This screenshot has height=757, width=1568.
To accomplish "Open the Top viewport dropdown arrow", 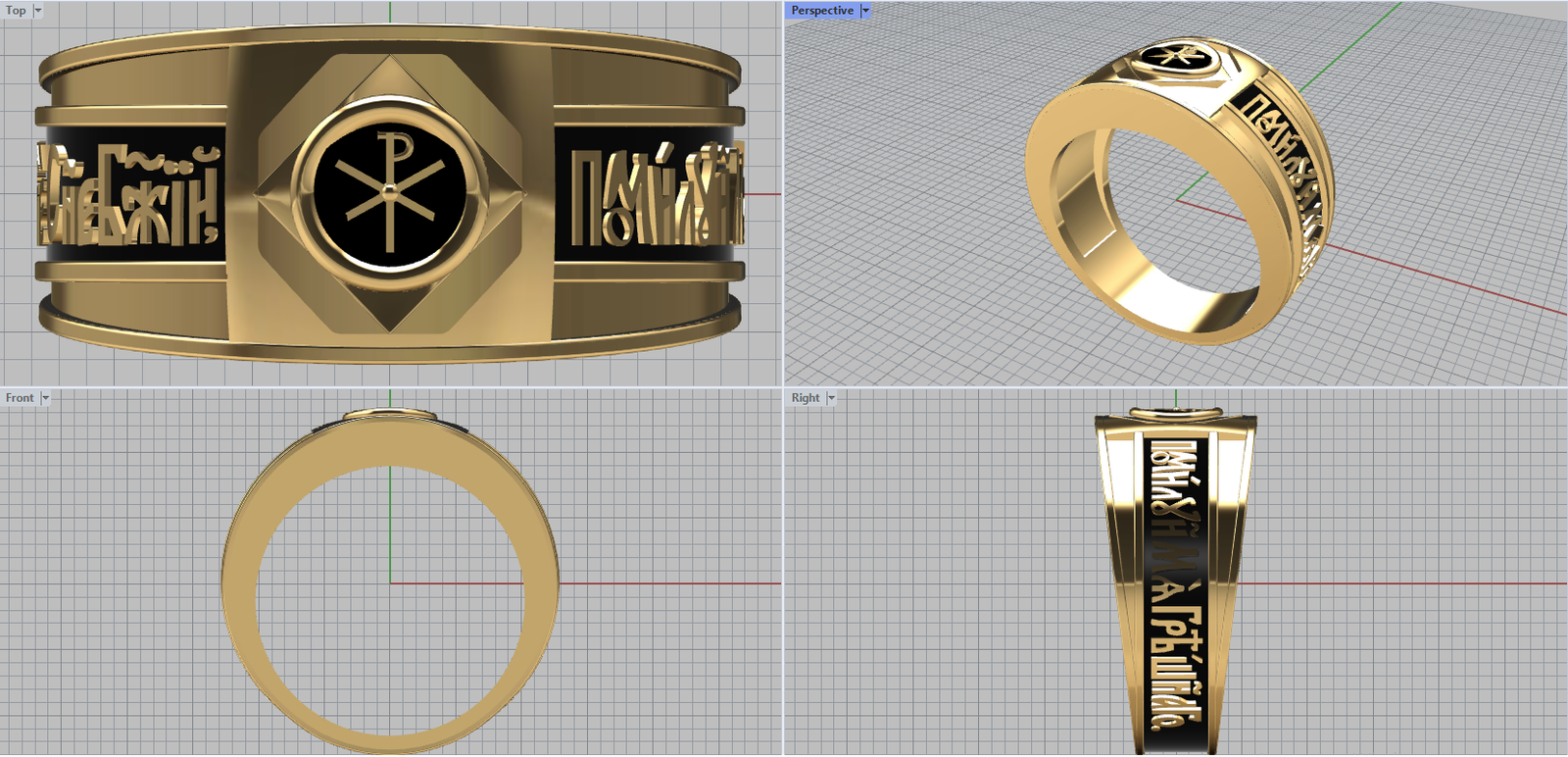I will (x=38, y=11).
